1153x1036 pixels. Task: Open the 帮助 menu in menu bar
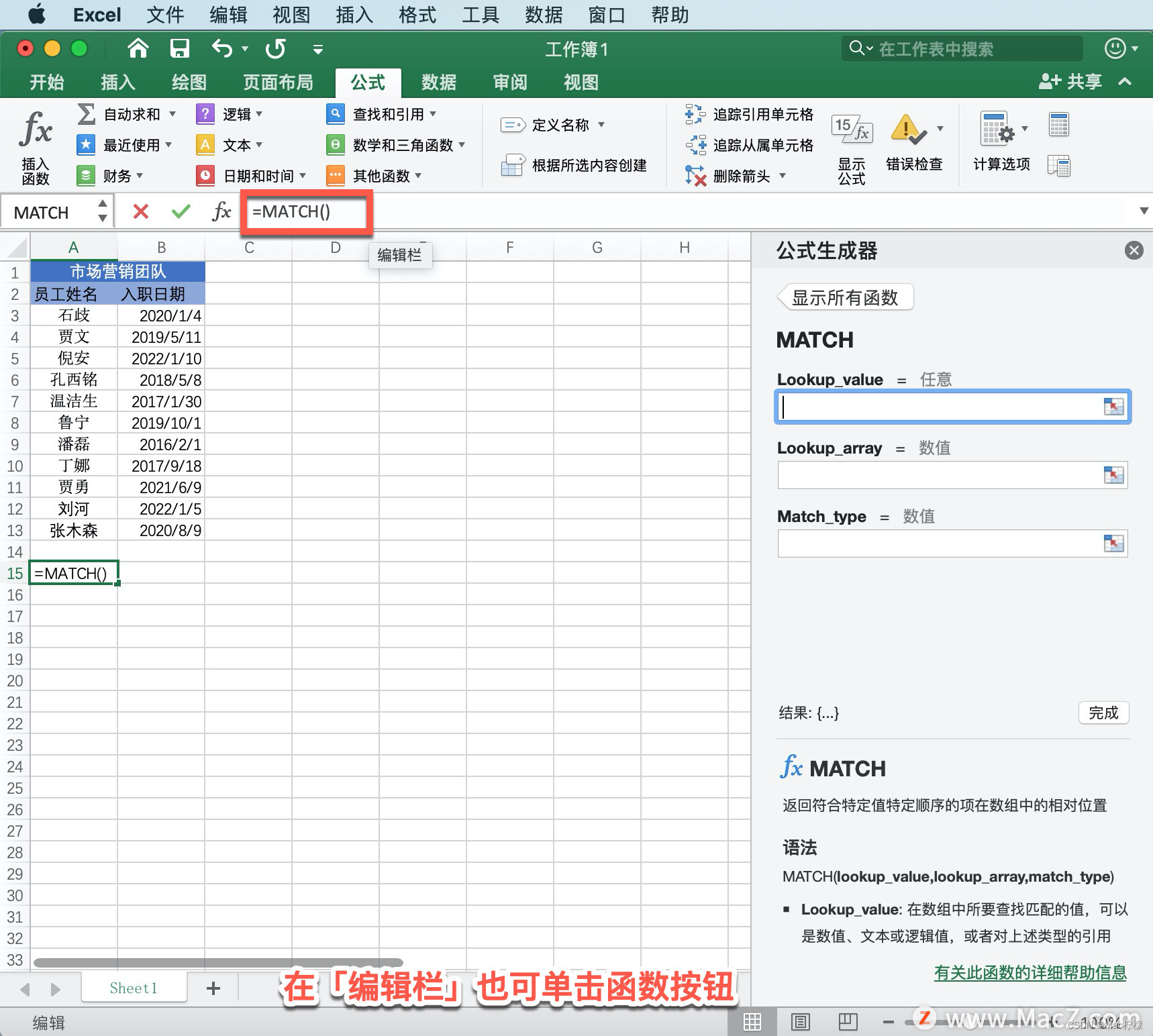click(x=670, y=15)
